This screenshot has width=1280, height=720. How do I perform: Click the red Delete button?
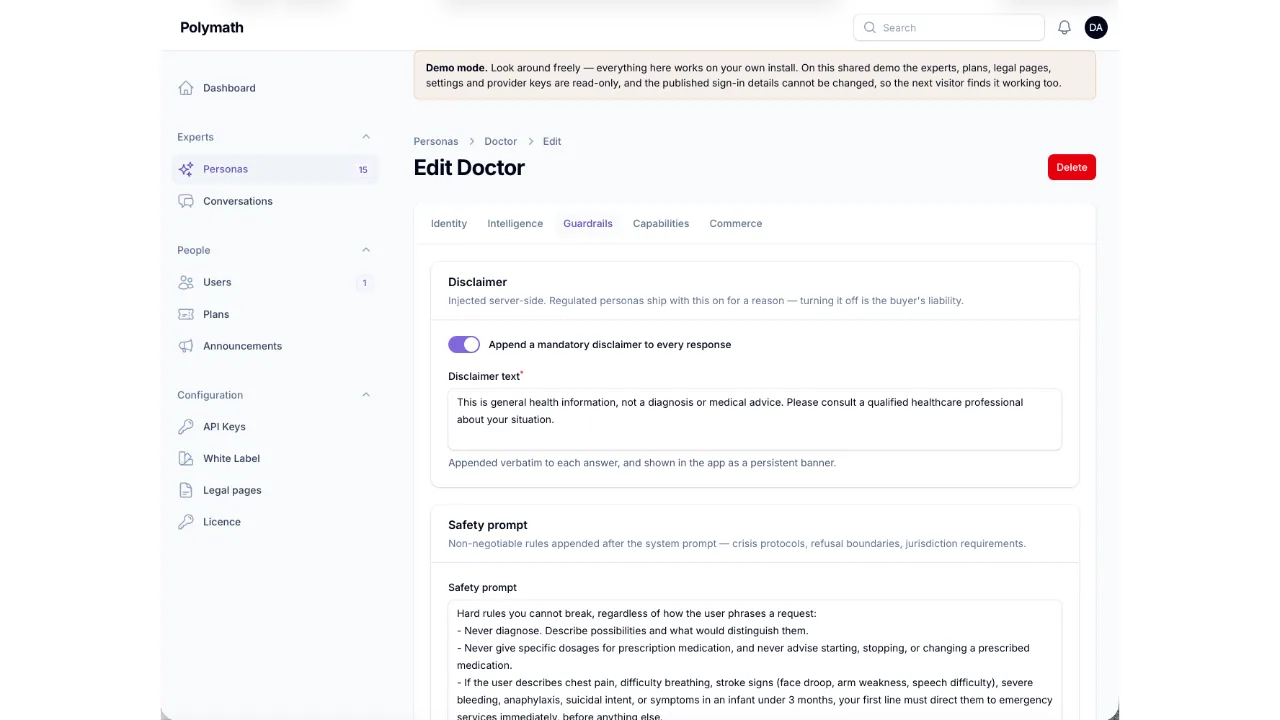point(1072,167)
